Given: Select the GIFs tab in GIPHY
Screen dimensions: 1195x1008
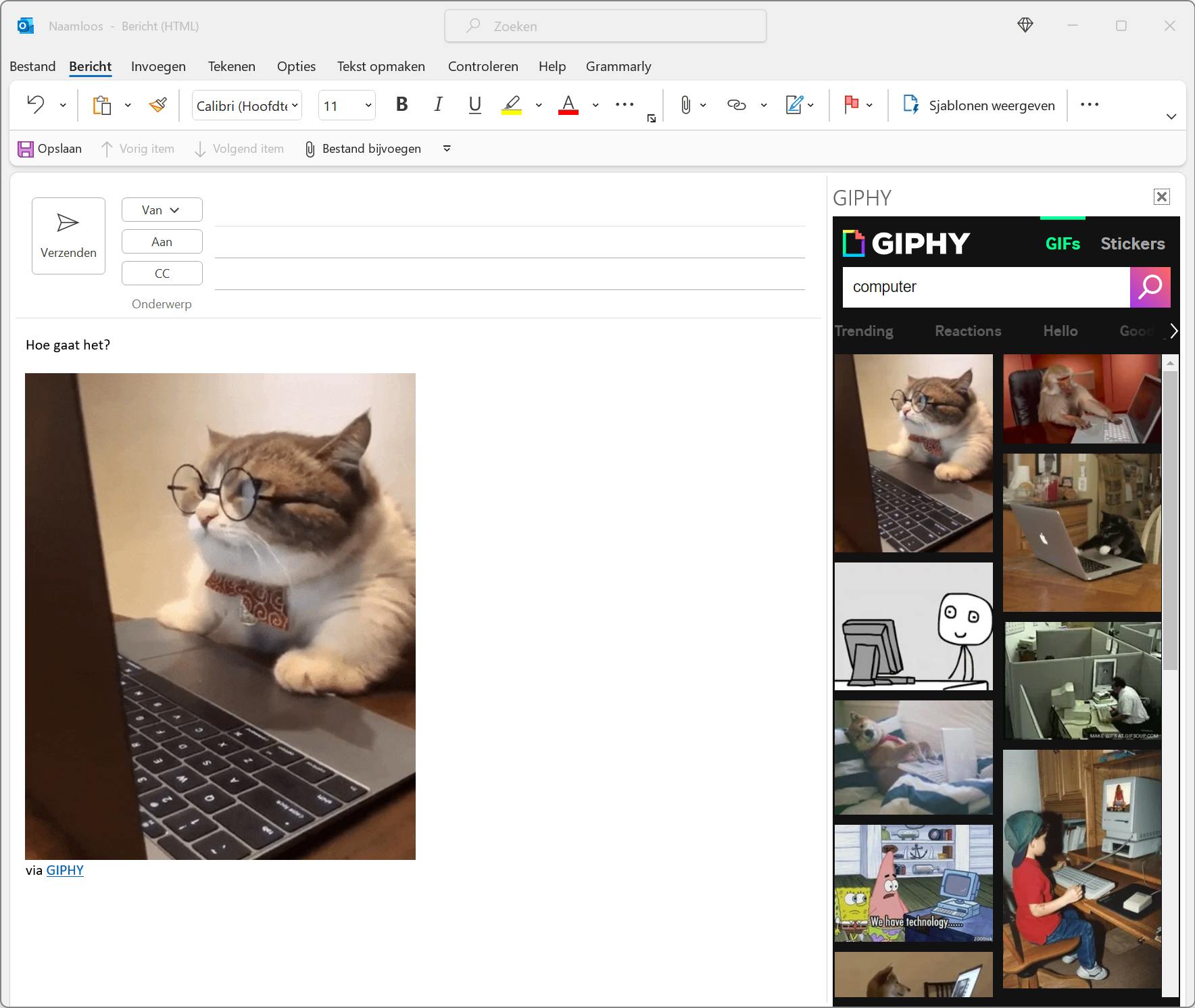Looking at the screenshot, I should (1063, 243).
